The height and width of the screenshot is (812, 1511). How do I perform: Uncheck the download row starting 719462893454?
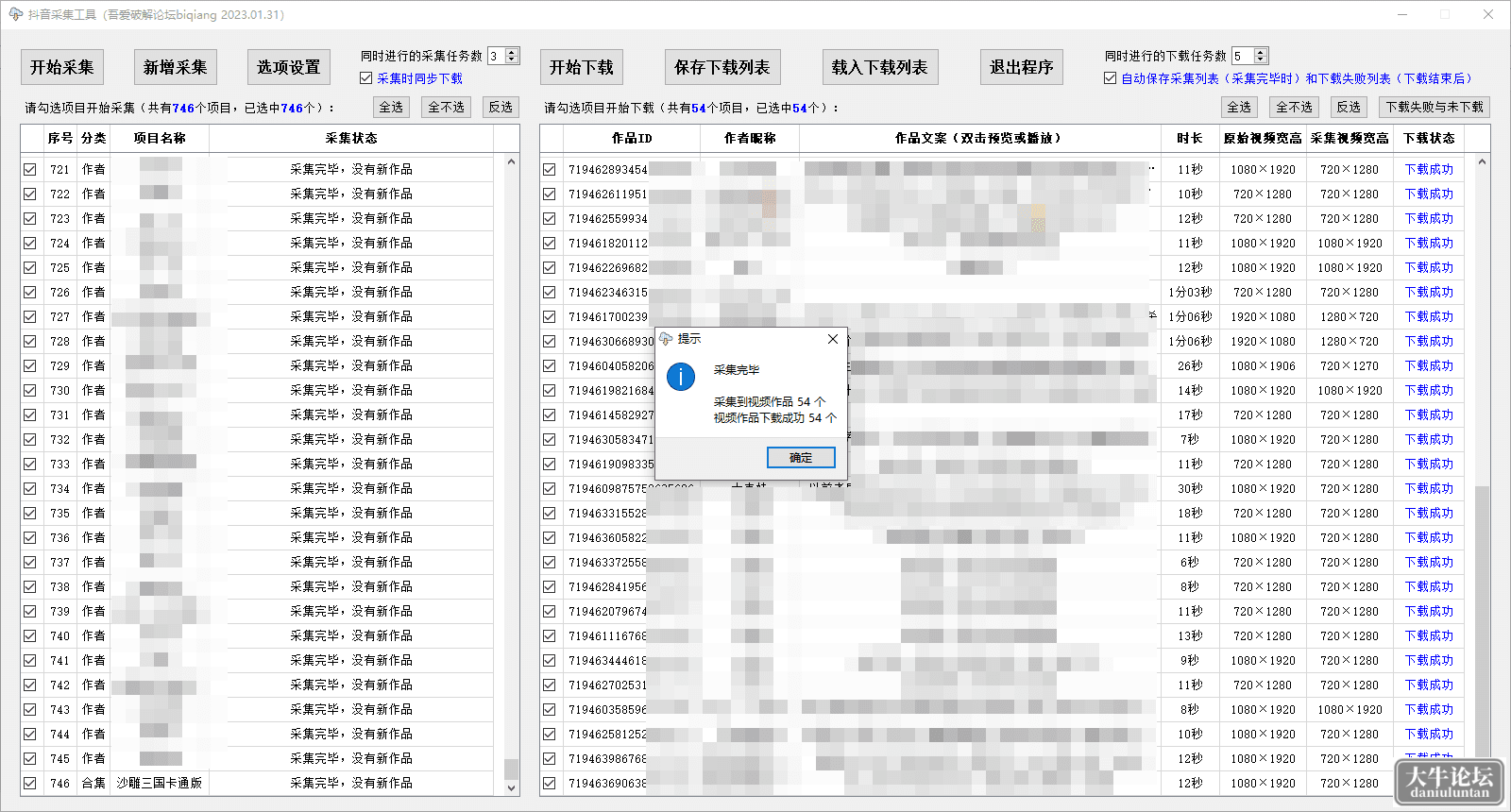coord(549,170)
